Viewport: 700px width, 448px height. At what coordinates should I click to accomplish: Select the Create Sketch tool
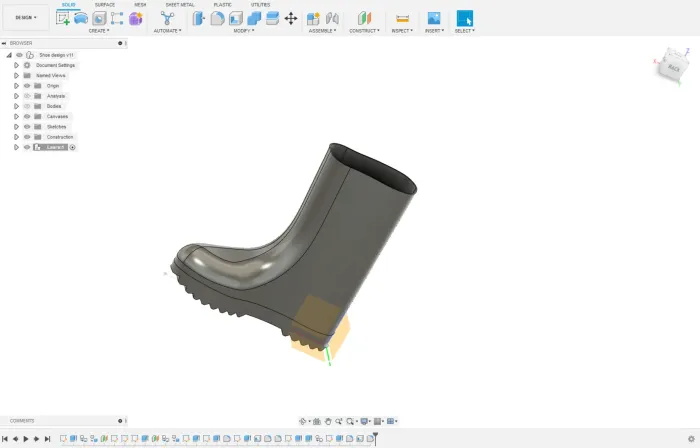coord(62,18)
